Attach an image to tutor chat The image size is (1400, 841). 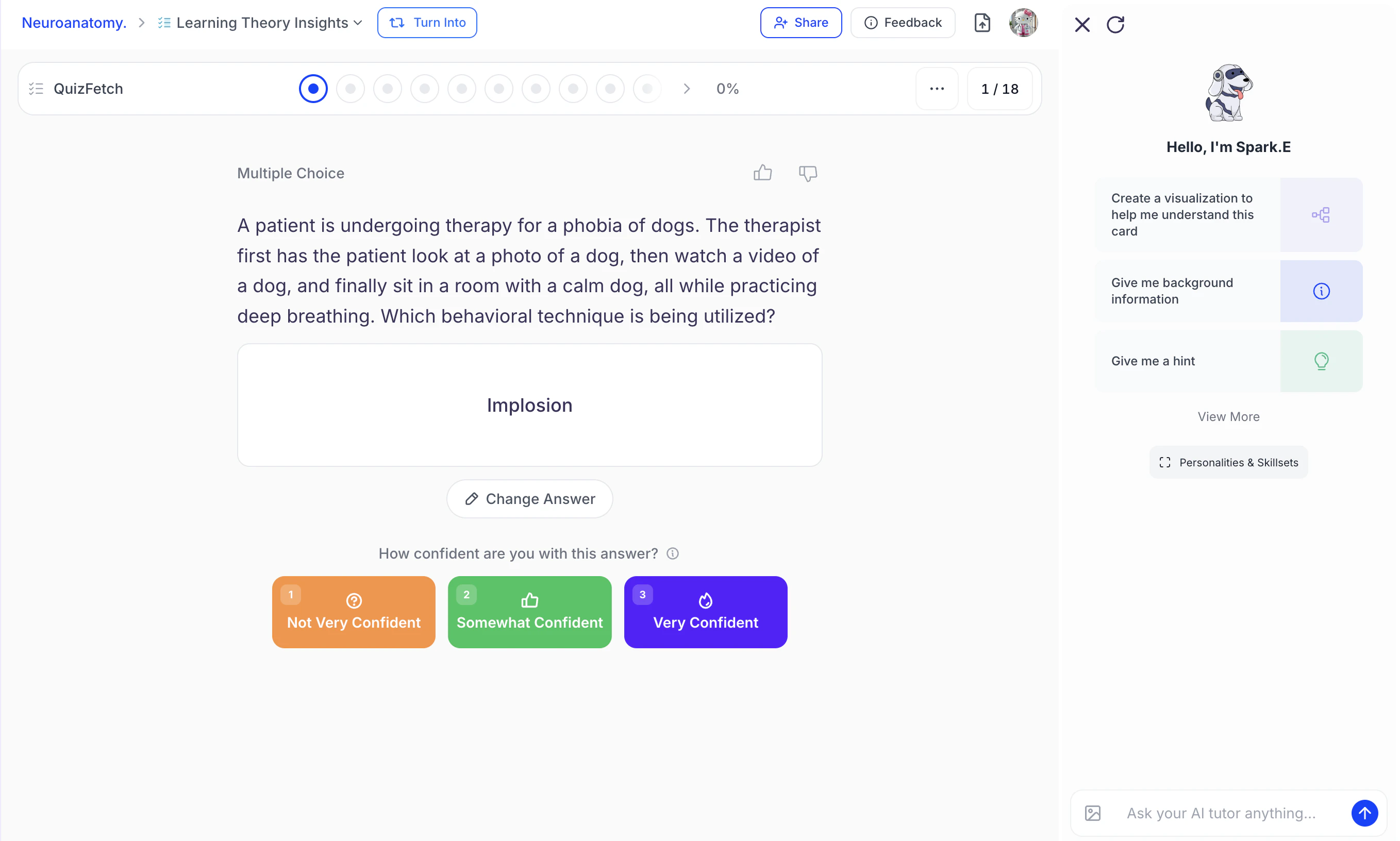tap(1092, 813)
